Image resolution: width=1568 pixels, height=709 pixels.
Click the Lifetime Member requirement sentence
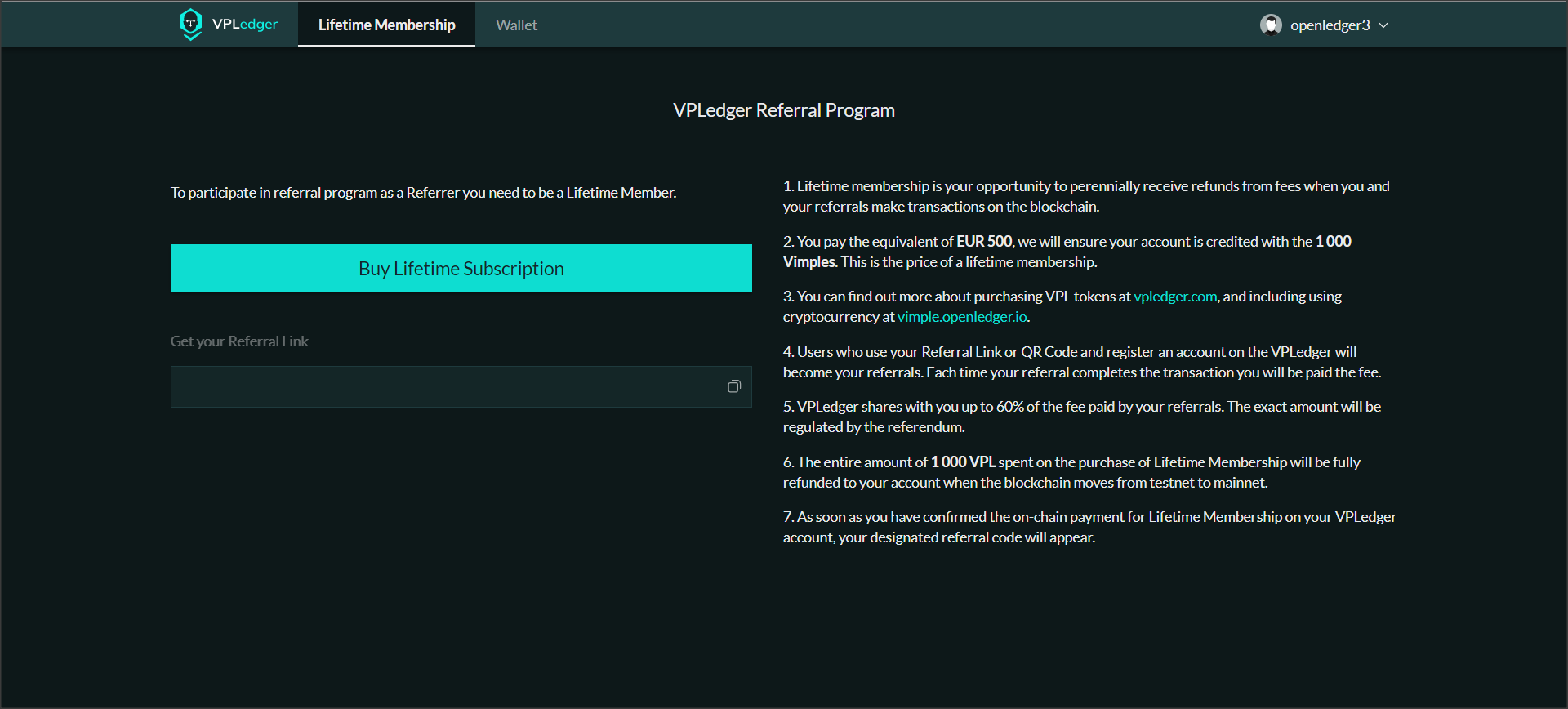(x=423, y=193)
